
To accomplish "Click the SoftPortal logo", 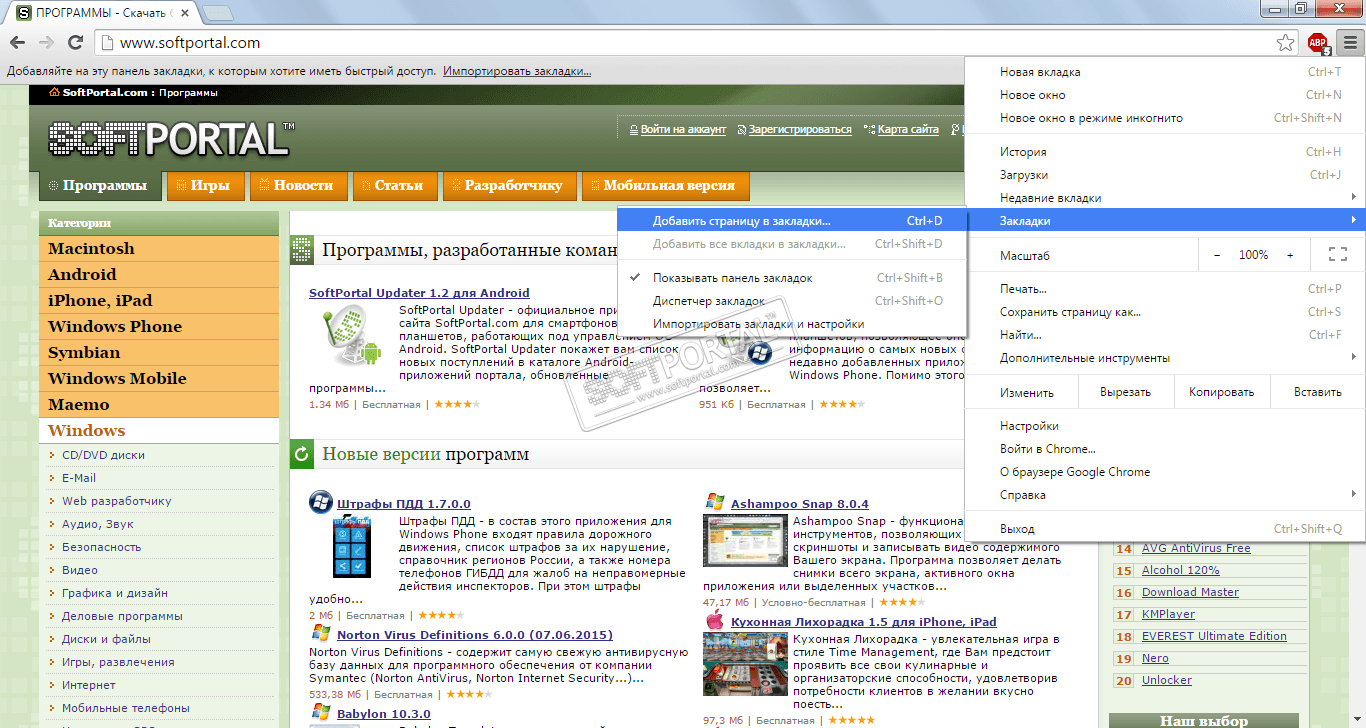I will tap(171, 139).
